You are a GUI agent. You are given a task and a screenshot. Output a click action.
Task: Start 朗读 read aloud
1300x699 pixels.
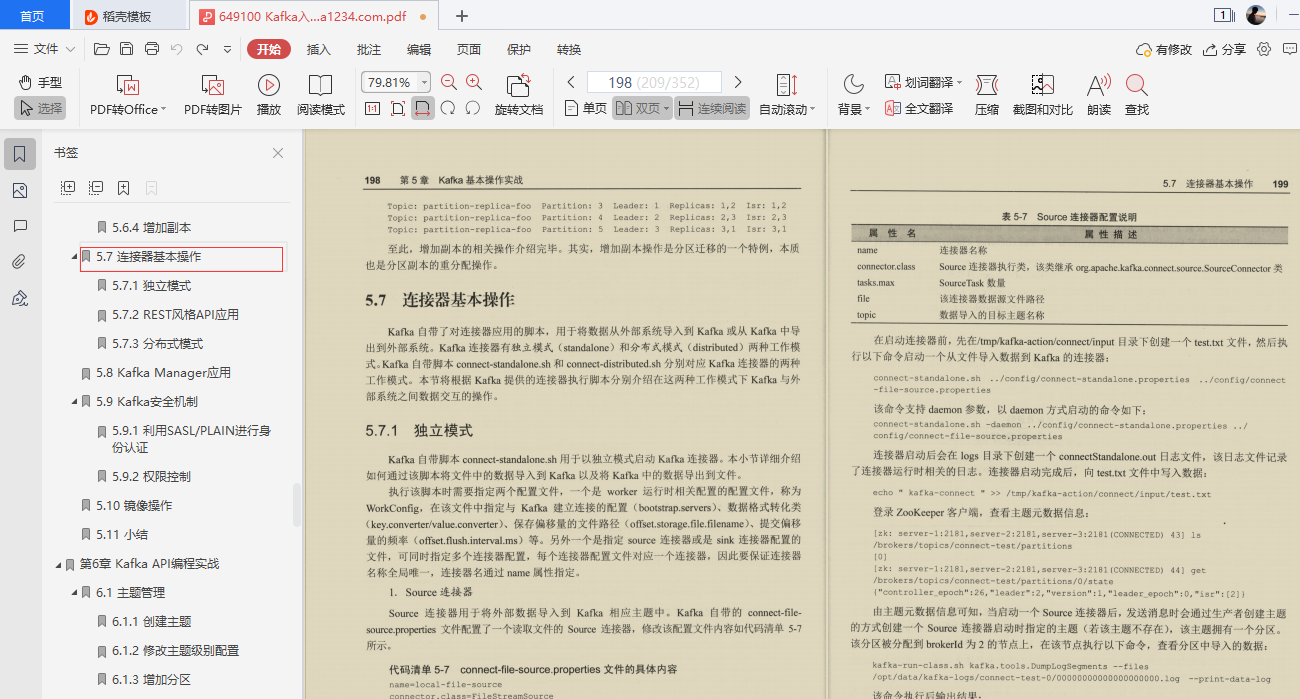1099,96
